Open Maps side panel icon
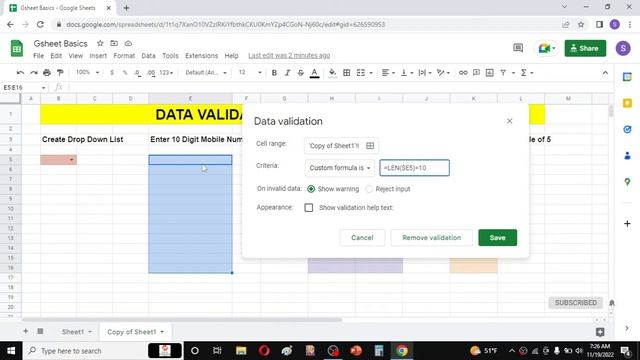Screen dimensions: 640x360 click(x=627, y=182)
